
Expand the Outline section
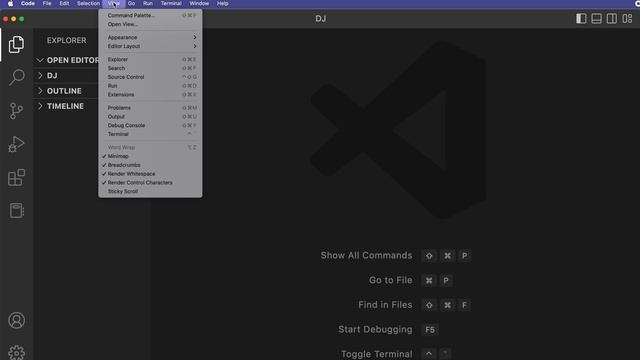pos(67,91)
